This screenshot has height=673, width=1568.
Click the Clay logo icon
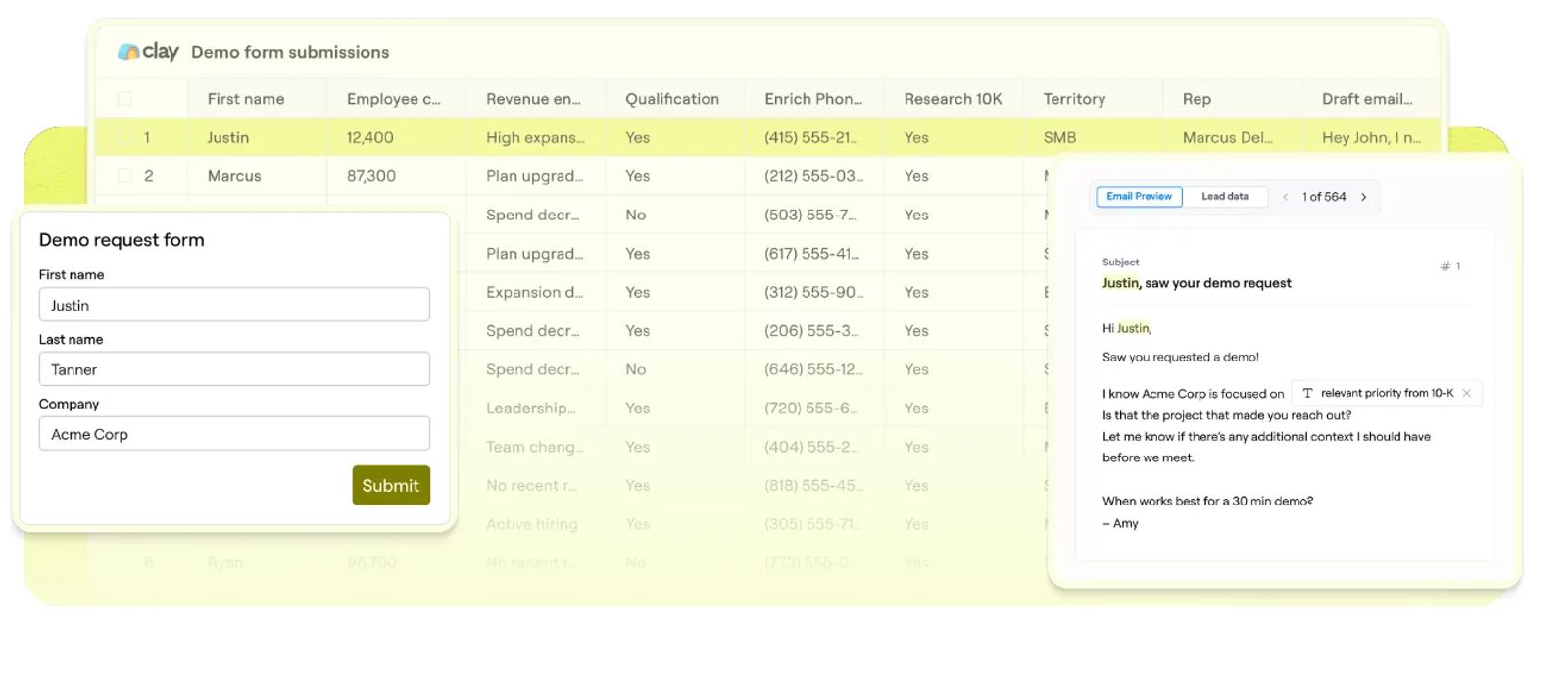tap(128, 52)
